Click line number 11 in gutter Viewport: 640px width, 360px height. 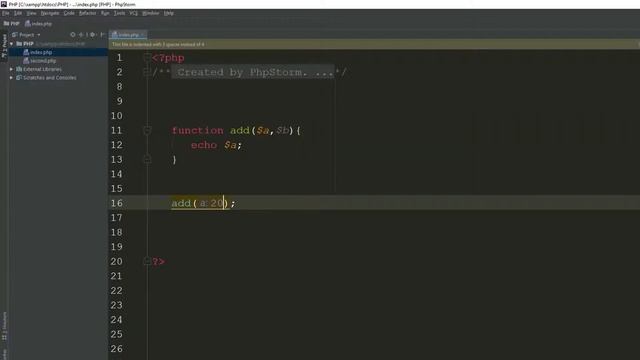click(x=116, y=130)
